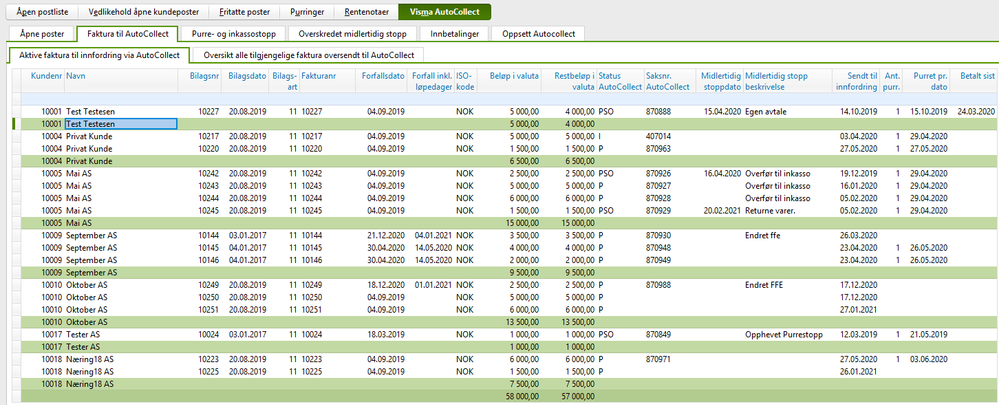Select the Oktober AS row with bilagsnr 10250
This screenshot has height=405, width=999.
(510, 297)
